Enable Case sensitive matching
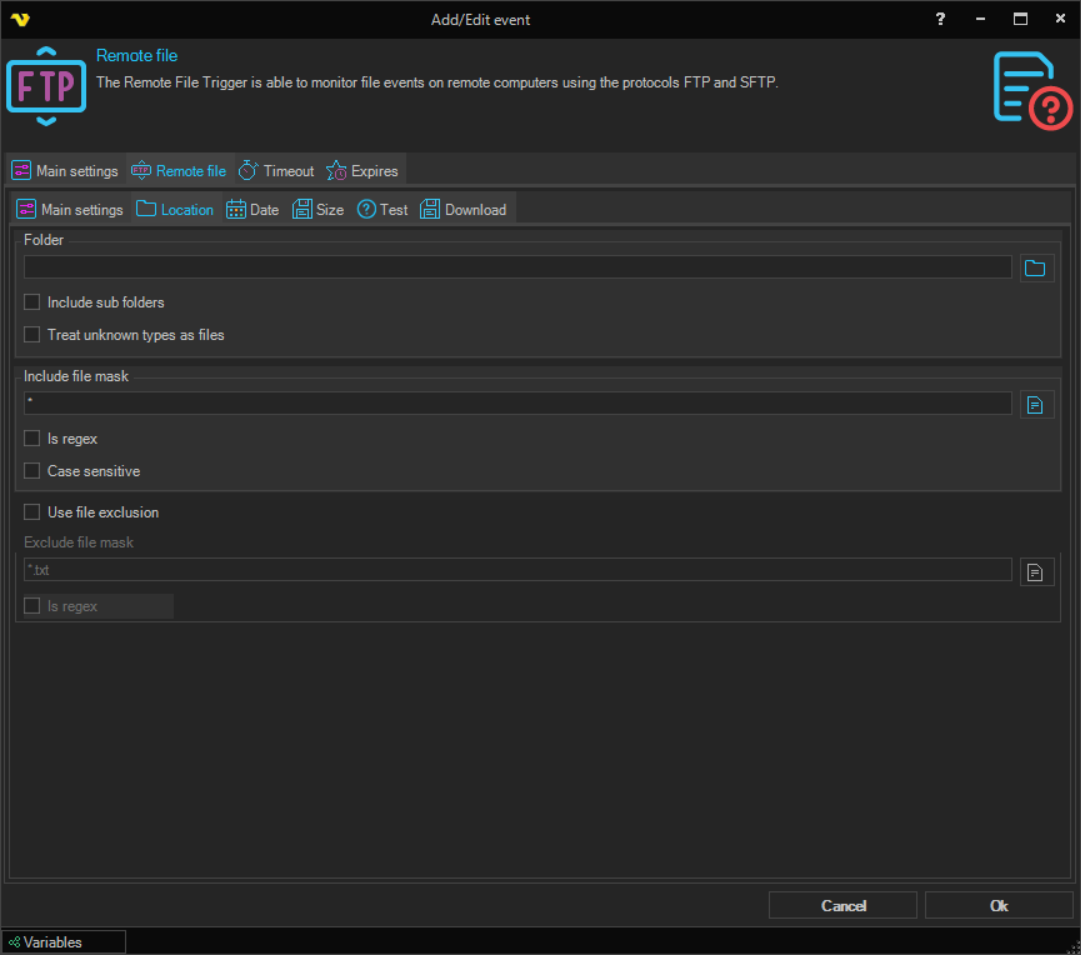Screen dimensions: 1081x955 32,471
